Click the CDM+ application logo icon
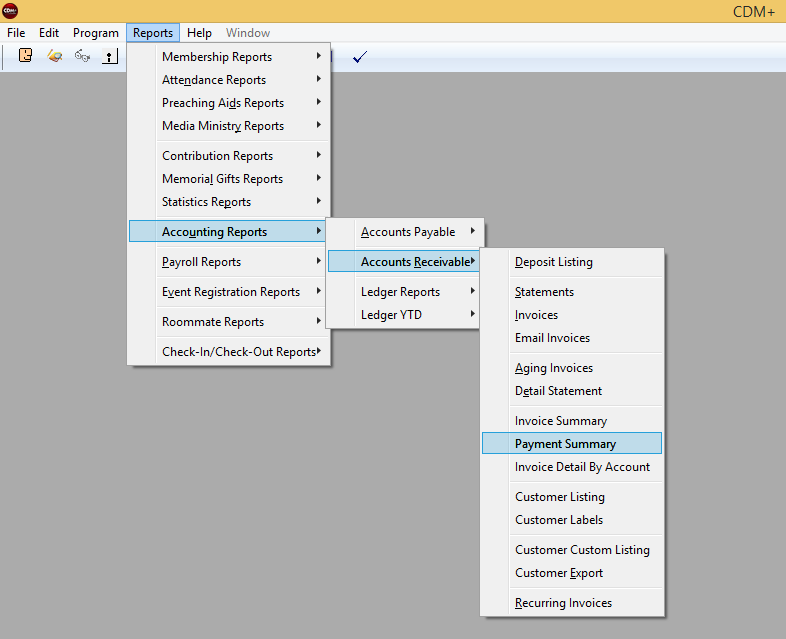Image resolution: width=786 pixels, height=639 pixels. pos(10,11)
